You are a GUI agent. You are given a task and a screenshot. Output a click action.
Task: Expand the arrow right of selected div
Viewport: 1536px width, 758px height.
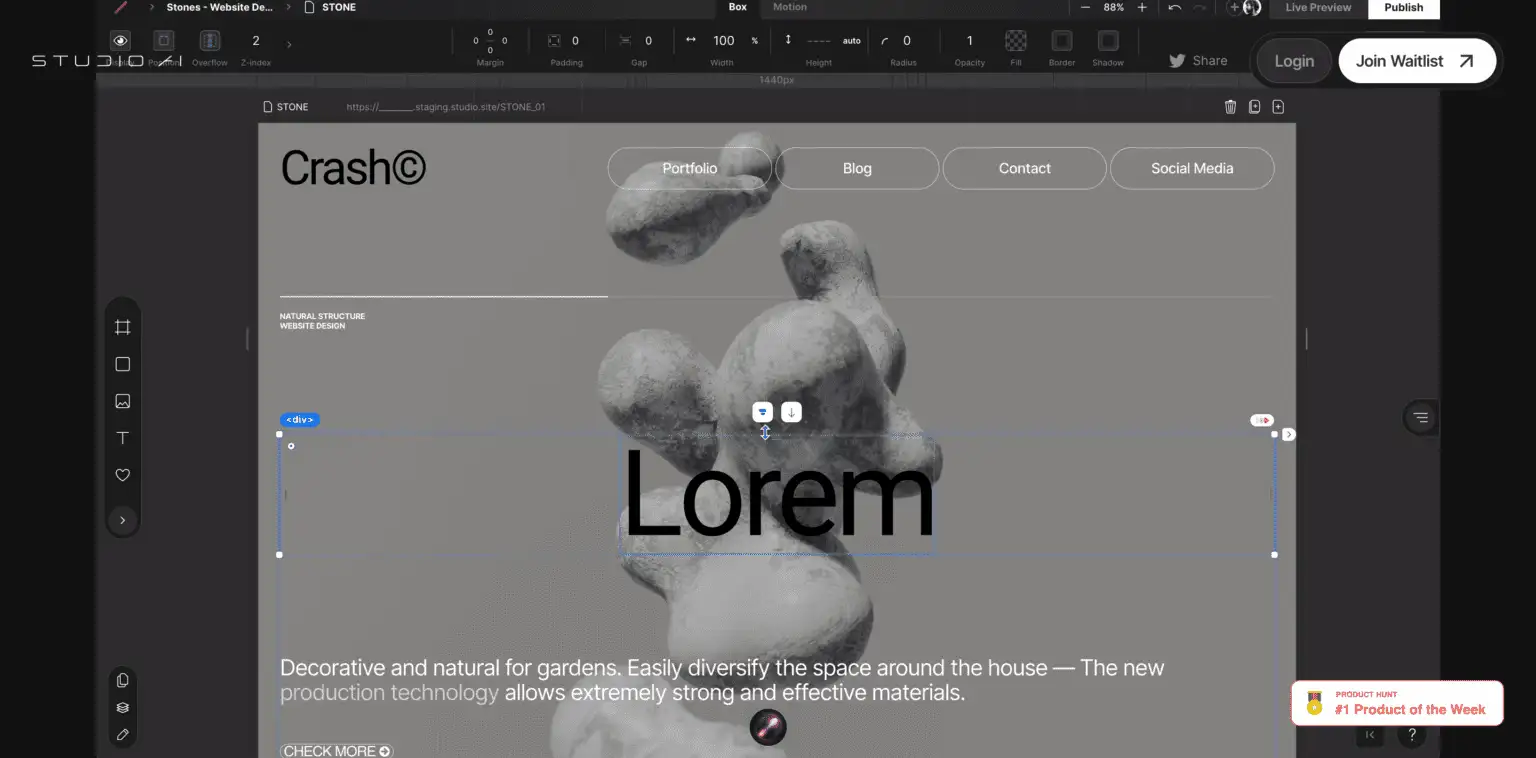tap(1289, 434)
